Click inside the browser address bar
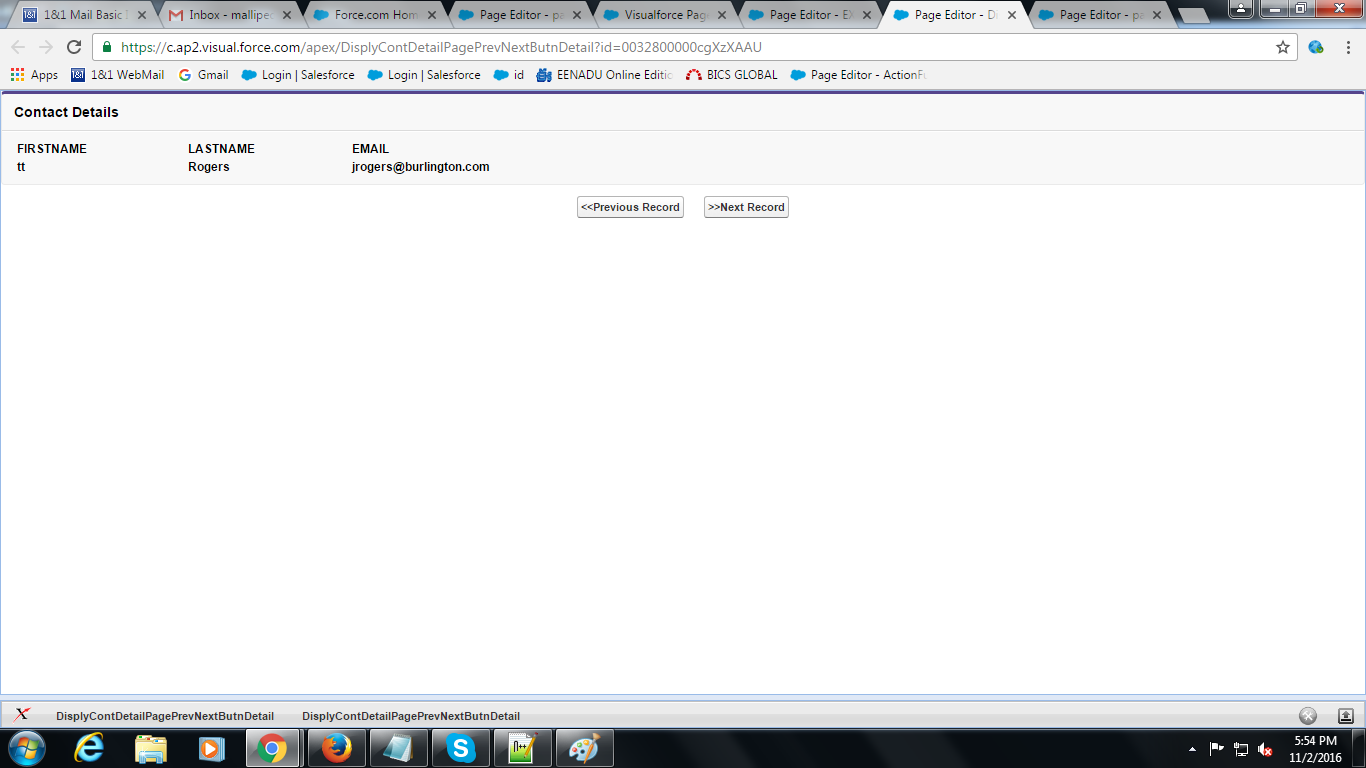 coord(600,46)
